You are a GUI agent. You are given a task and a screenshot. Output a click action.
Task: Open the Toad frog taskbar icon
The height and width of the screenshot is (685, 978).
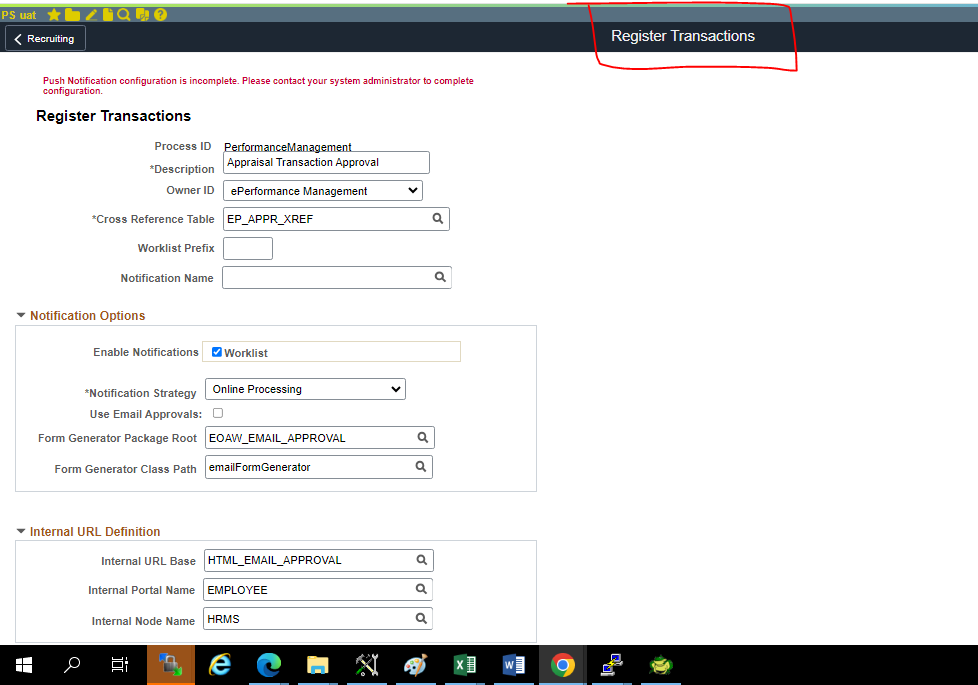tap(661, 665)
